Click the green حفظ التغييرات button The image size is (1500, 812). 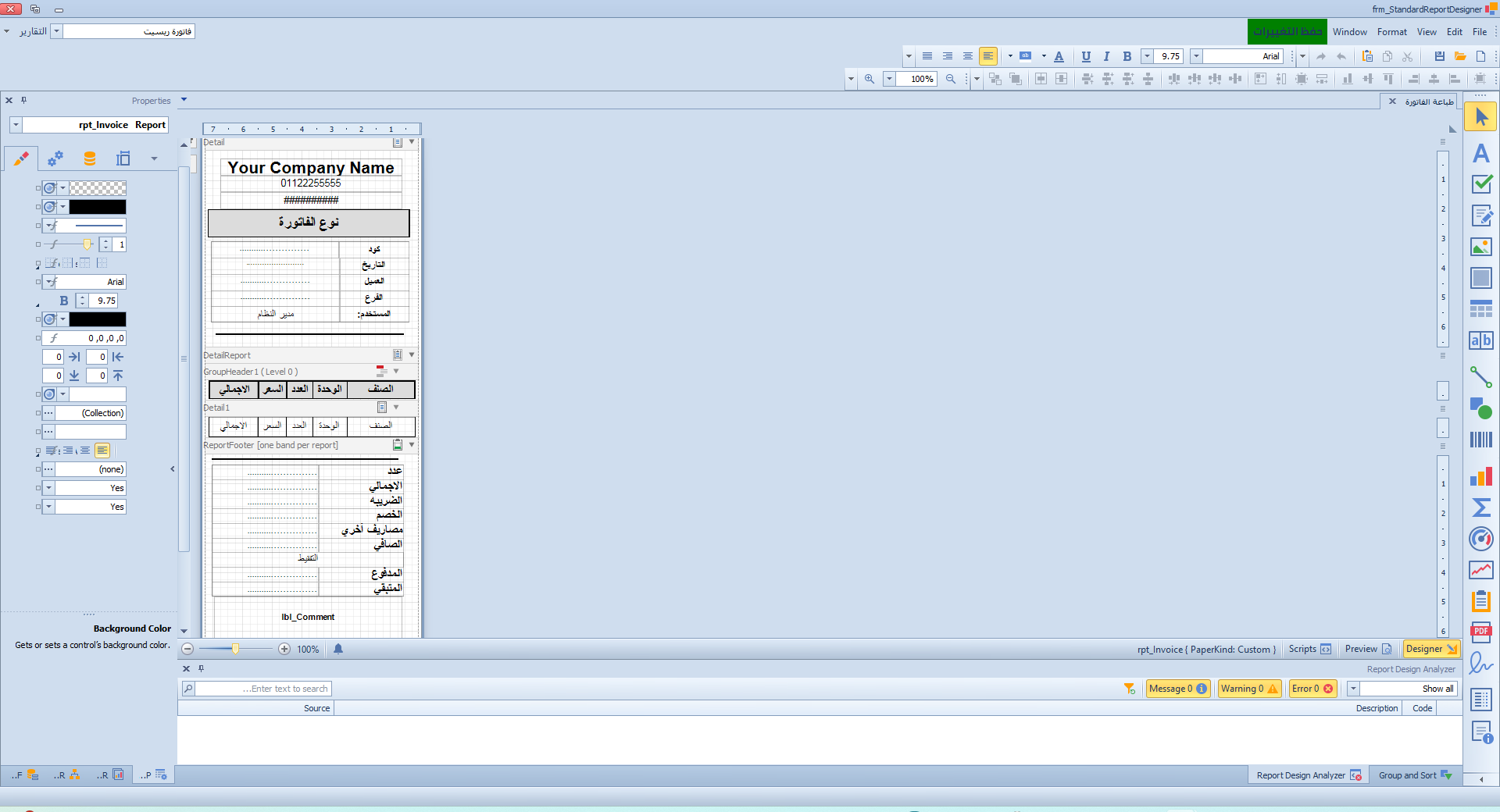(1287, 31)
